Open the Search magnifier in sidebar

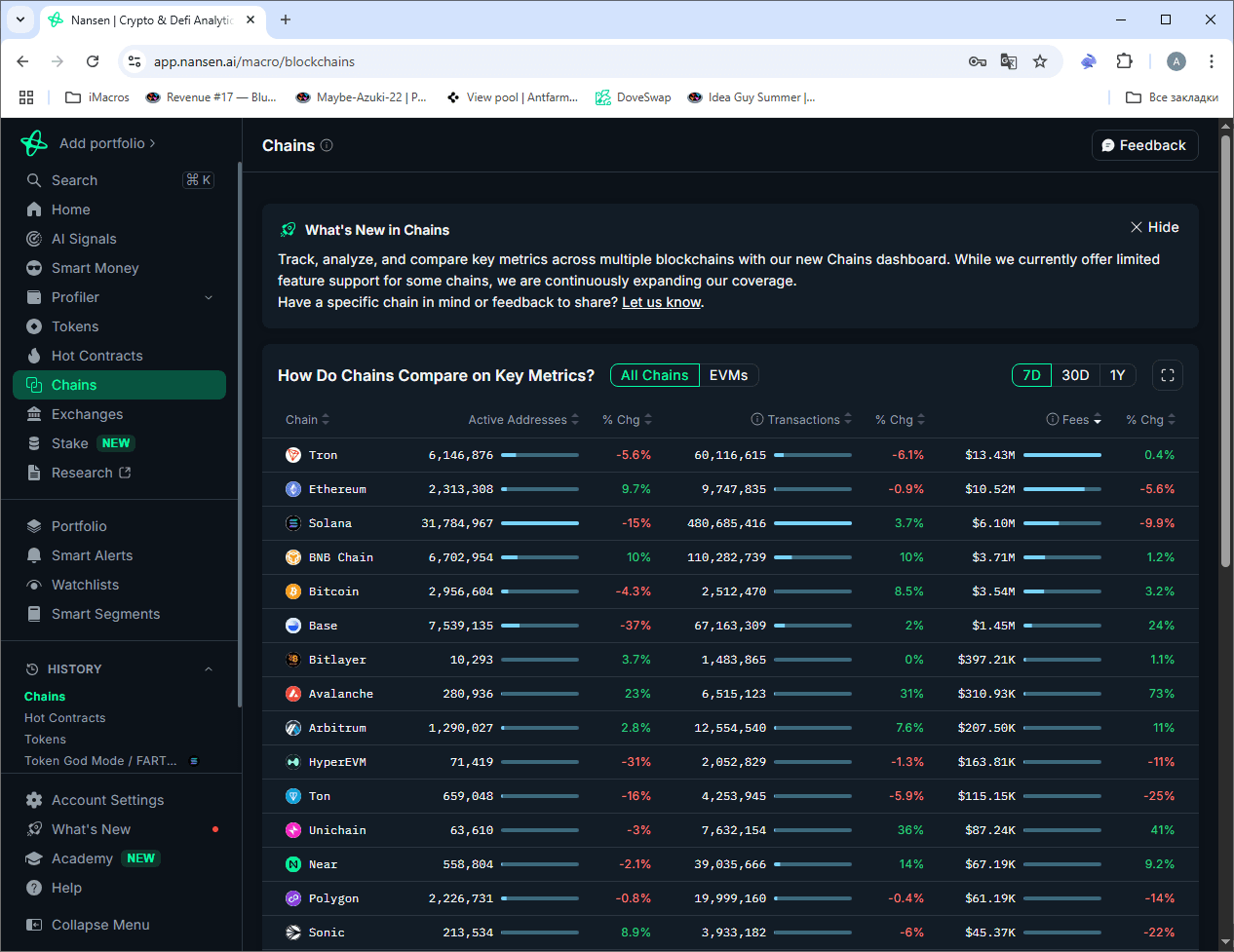[34, 180]
